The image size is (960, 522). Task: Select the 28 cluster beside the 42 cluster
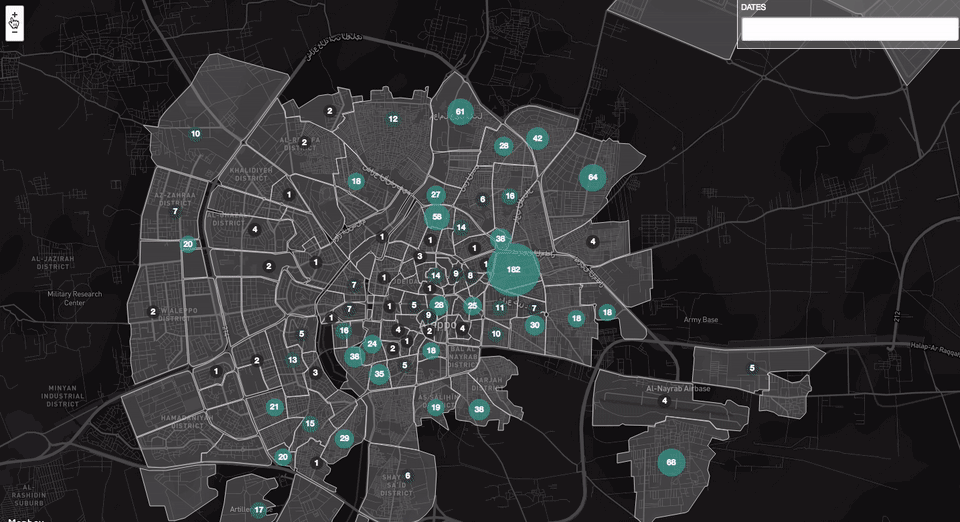point(504,146)
